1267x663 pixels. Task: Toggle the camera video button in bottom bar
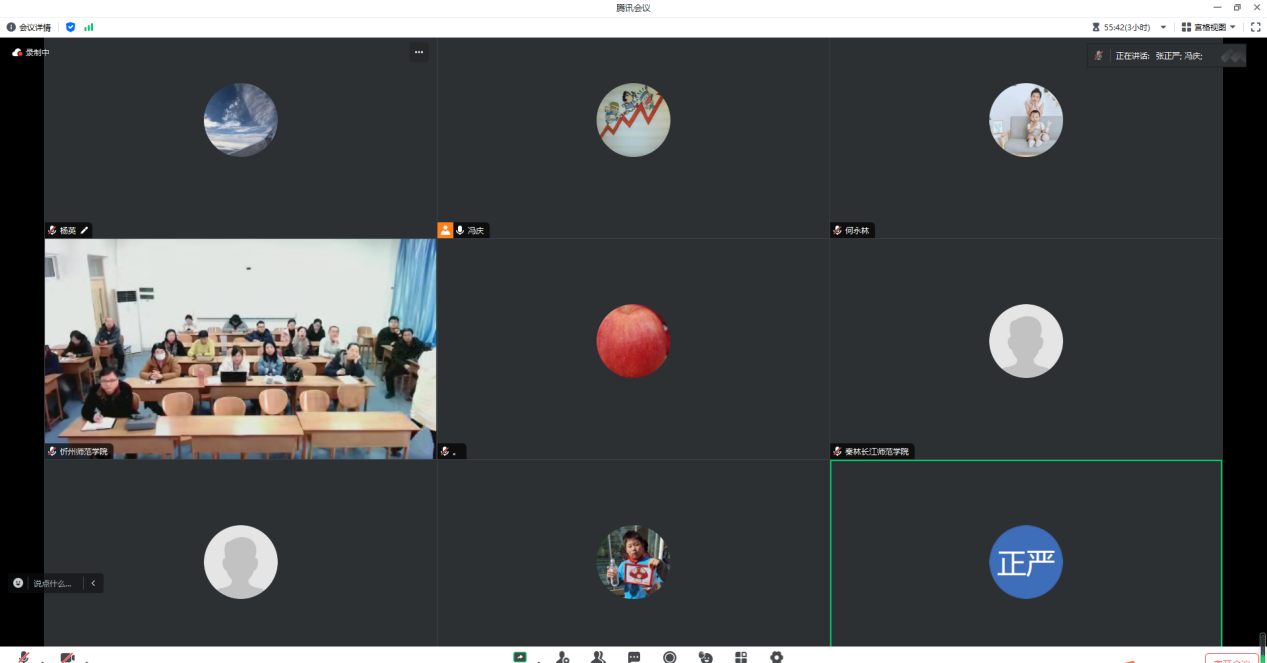tap(67, 657)
